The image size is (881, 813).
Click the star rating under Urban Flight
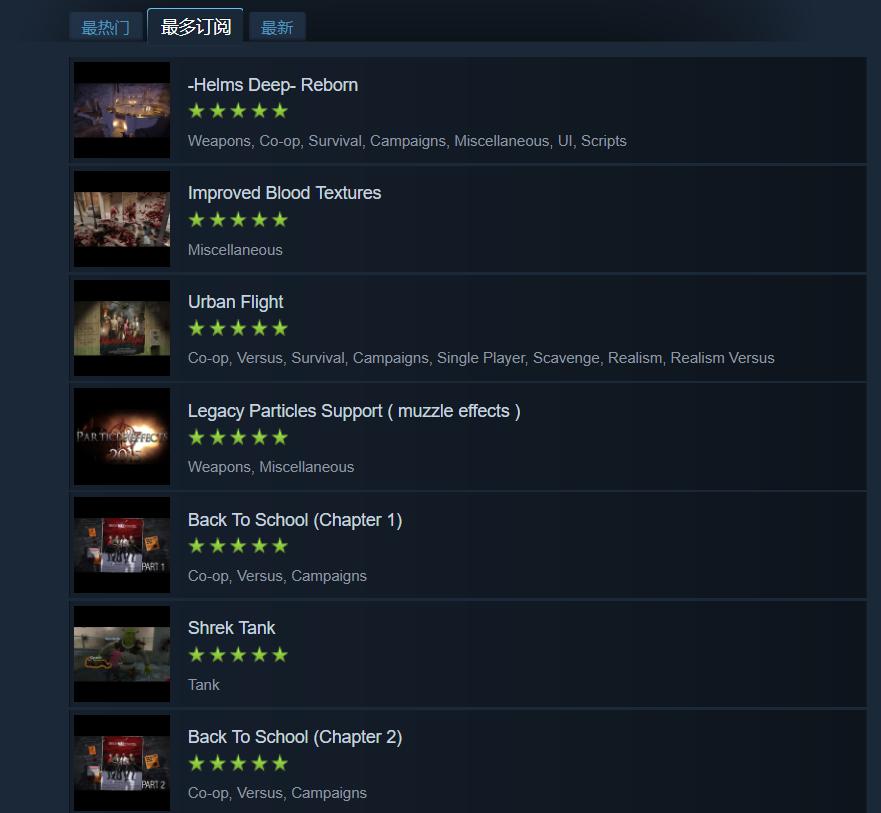(x=238, y=328)
